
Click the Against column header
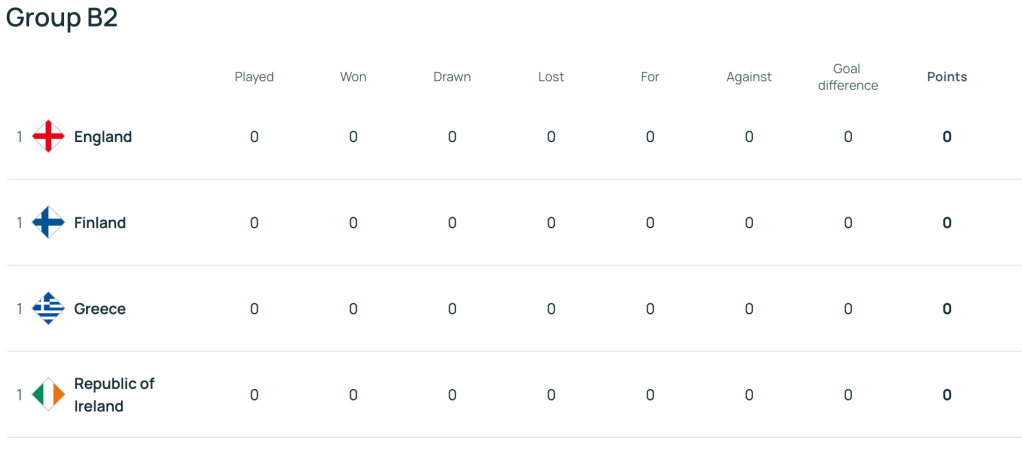tap(749, 77)
